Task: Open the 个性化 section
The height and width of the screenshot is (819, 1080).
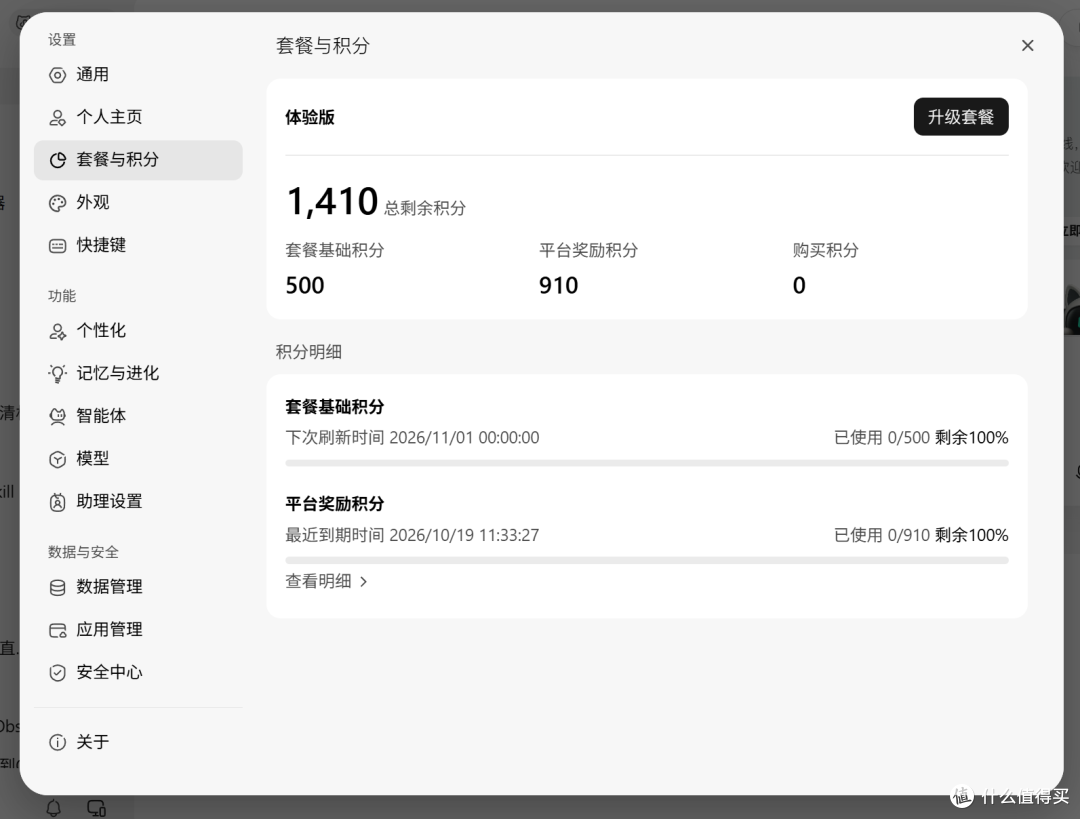Action: tap(138, 331)
